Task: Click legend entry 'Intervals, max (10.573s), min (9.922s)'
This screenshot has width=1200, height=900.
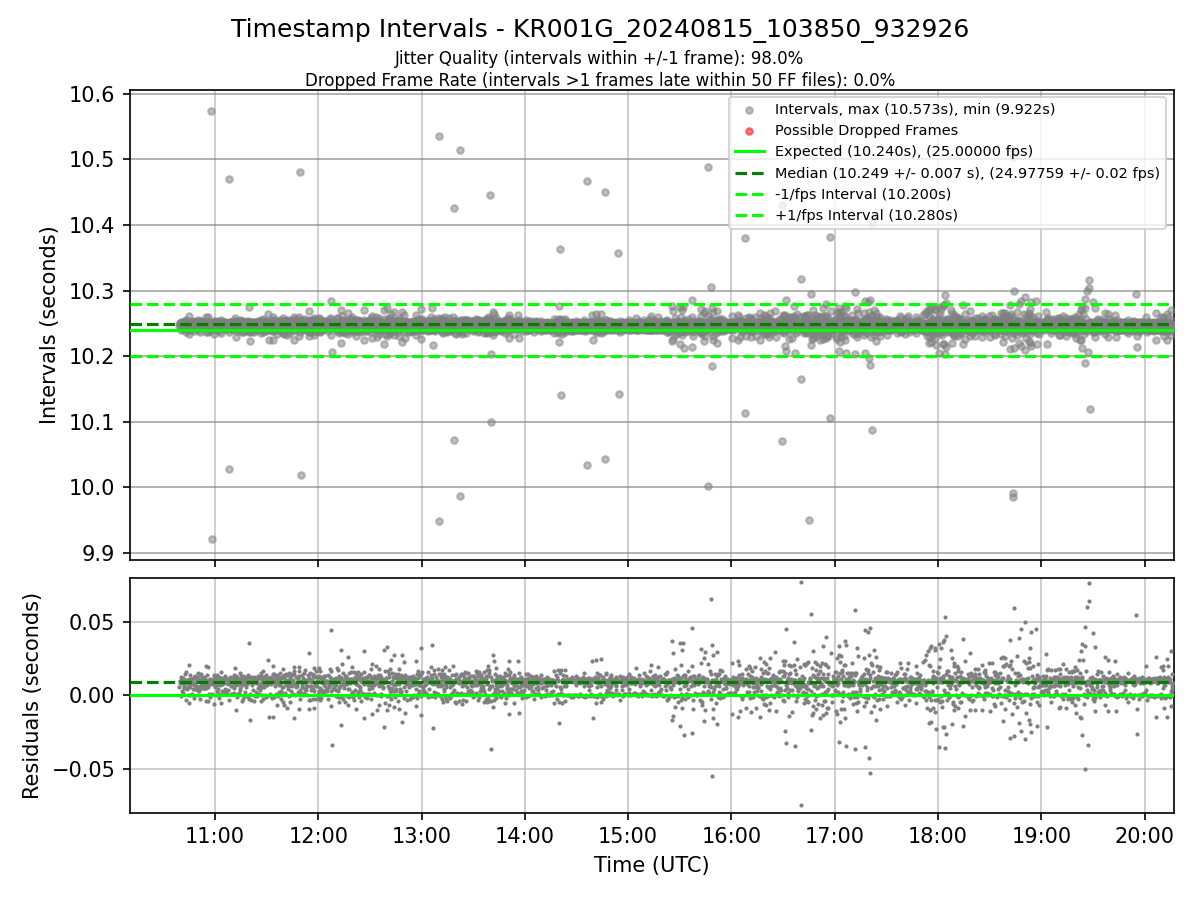Action: click(x=915, y=108)
